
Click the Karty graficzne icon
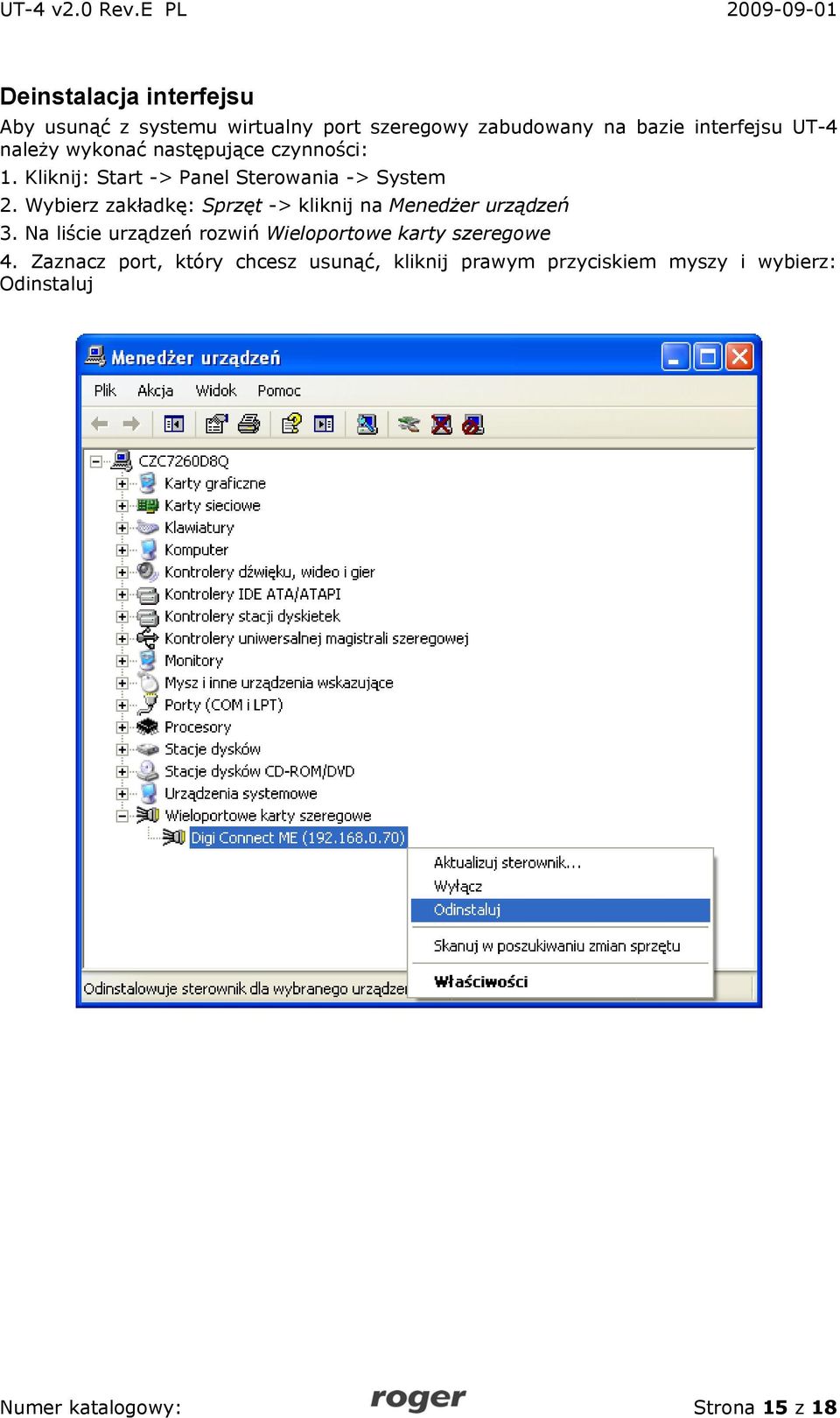[x=148, y=482]
